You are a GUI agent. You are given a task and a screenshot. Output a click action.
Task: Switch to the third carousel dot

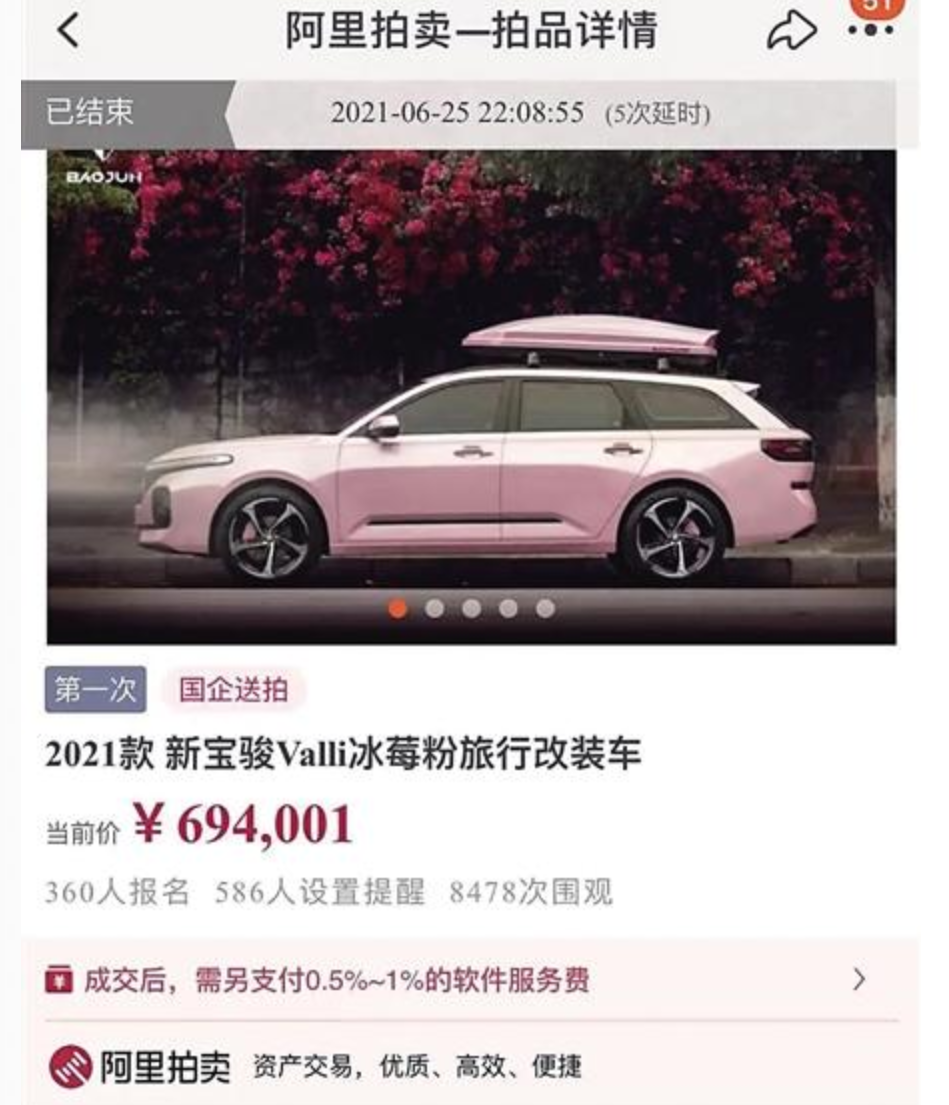471,608
